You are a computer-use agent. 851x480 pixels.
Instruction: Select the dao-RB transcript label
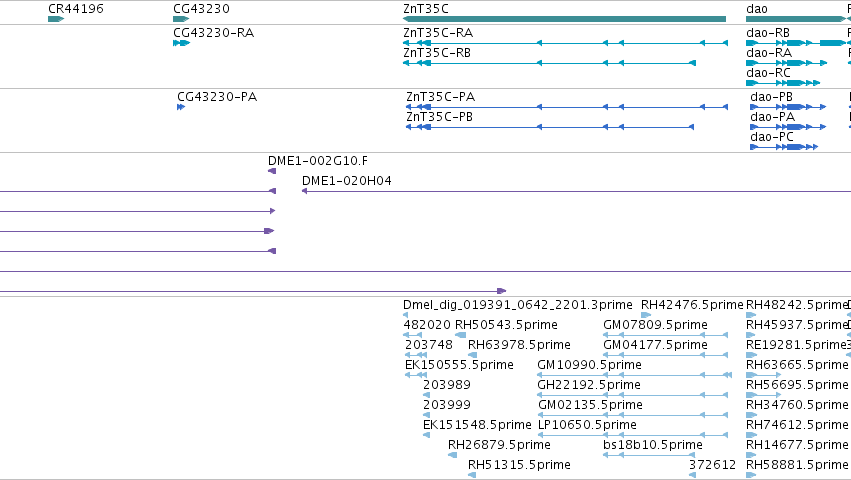coord(768,33)
